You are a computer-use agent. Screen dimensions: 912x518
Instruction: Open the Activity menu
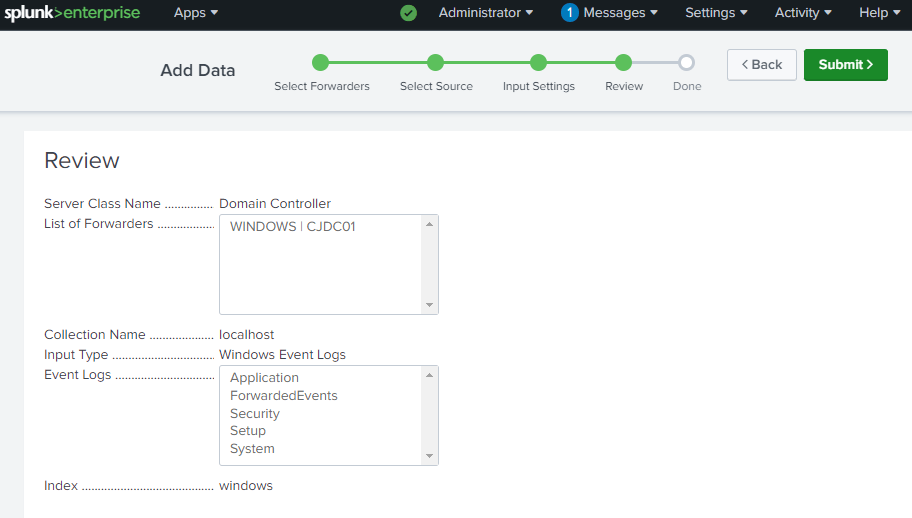tap(803, 13)
